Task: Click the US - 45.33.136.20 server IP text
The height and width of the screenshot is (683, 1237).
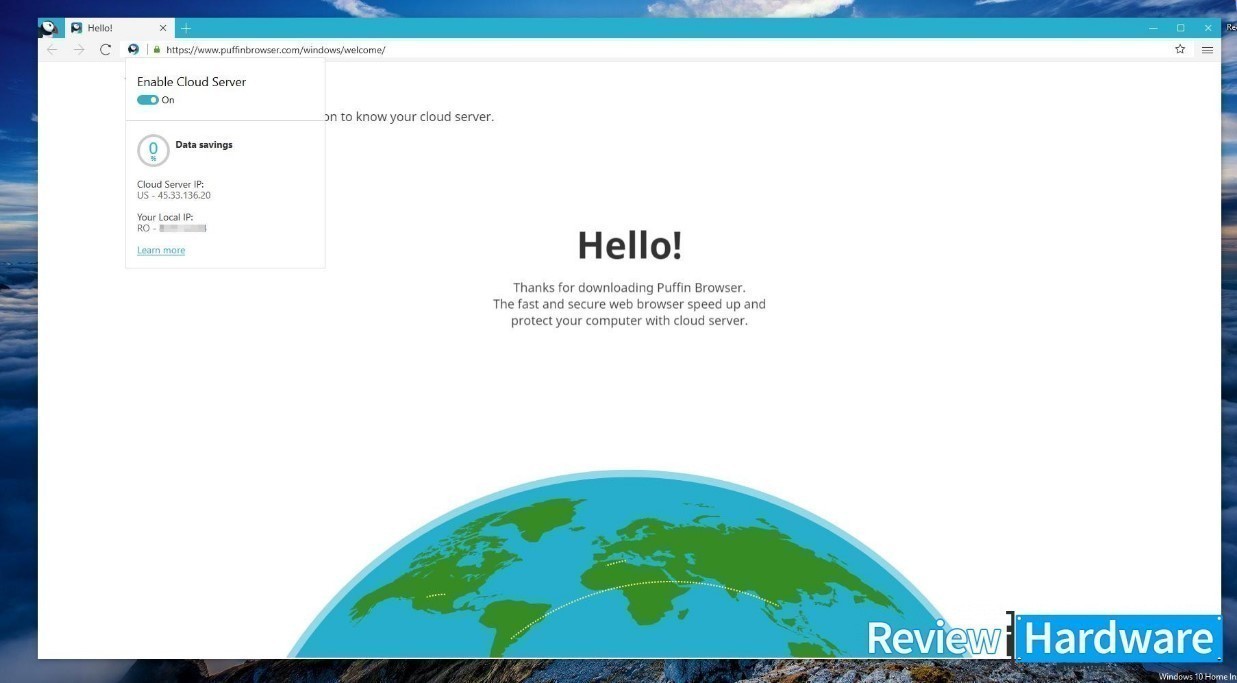Action: (174, 195)
